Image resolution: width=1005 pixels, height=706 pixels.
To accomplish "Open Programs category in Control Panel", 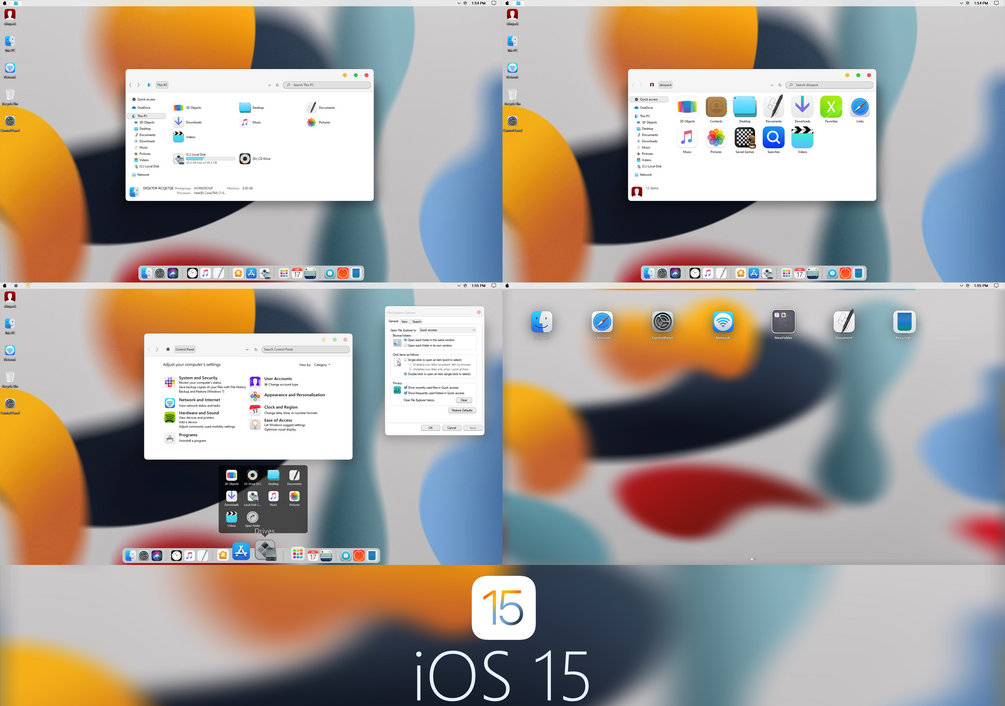I will pyautogui.click(x=188, y=435).
